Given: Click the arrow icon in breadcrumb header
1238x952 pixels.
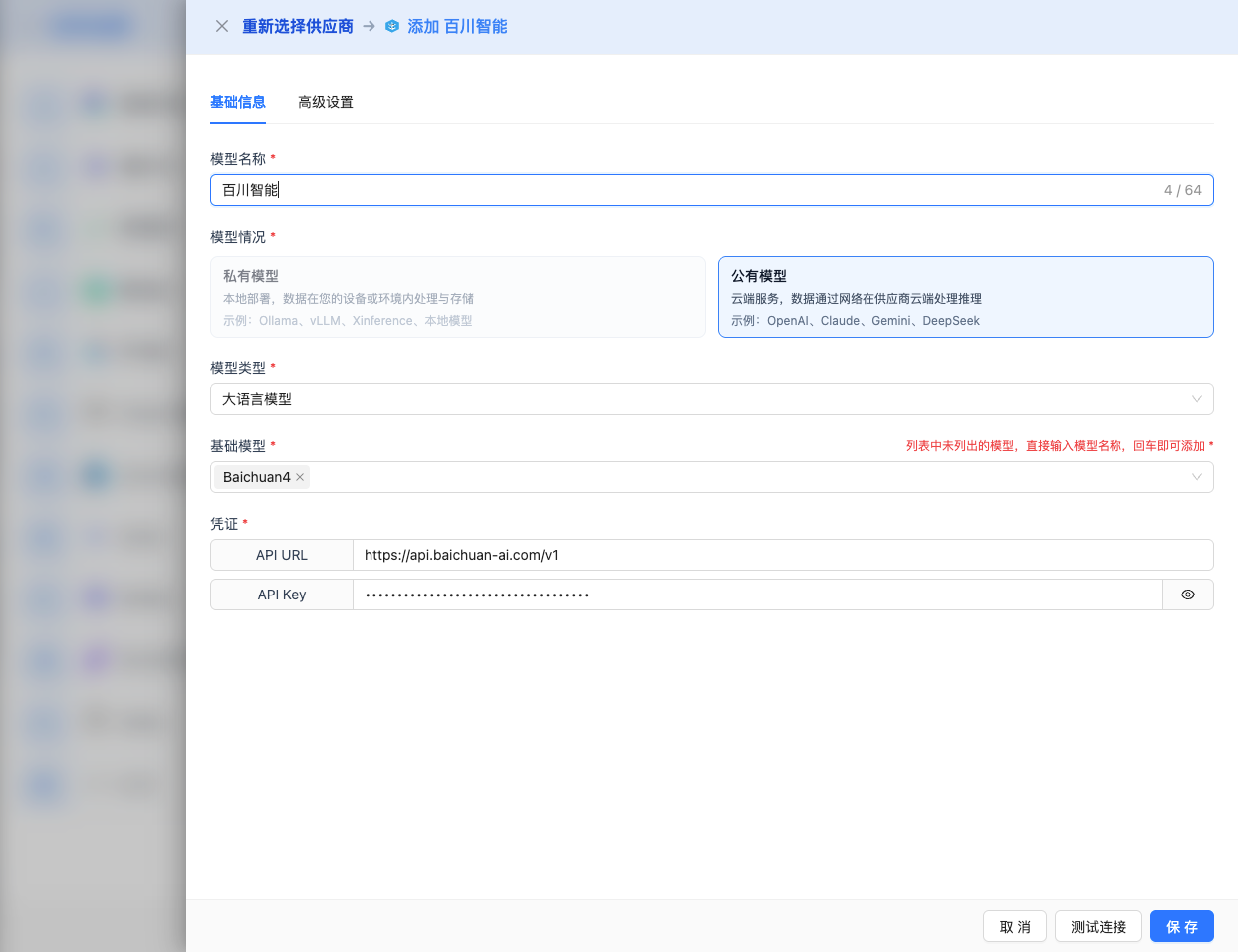Looking at the screenshot, I should pyautogui.click(x=370, y=27).
